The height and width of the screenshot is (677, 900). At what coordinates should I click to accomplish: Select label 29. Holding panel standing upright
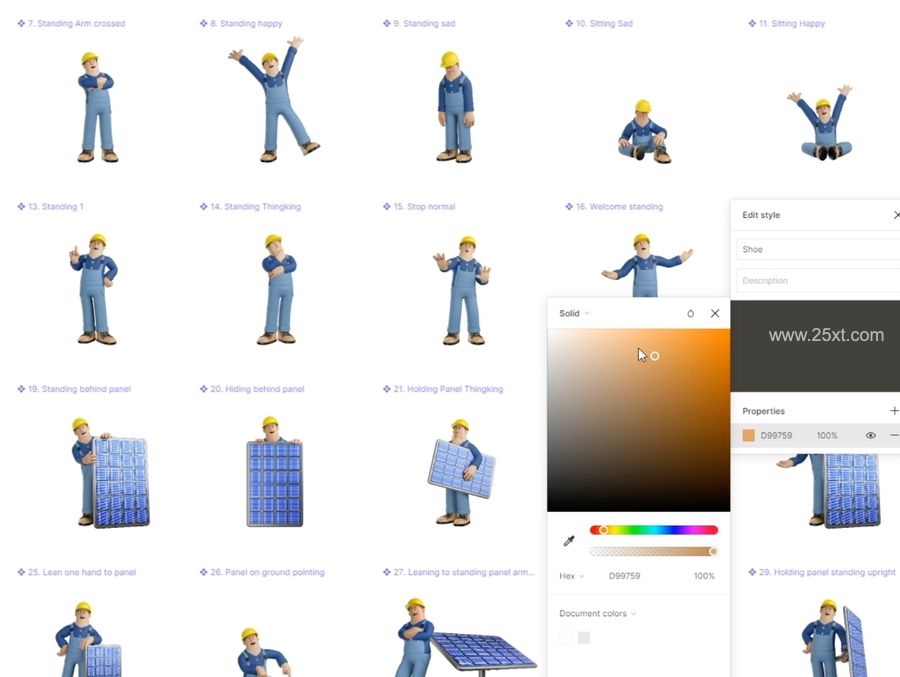822,572
